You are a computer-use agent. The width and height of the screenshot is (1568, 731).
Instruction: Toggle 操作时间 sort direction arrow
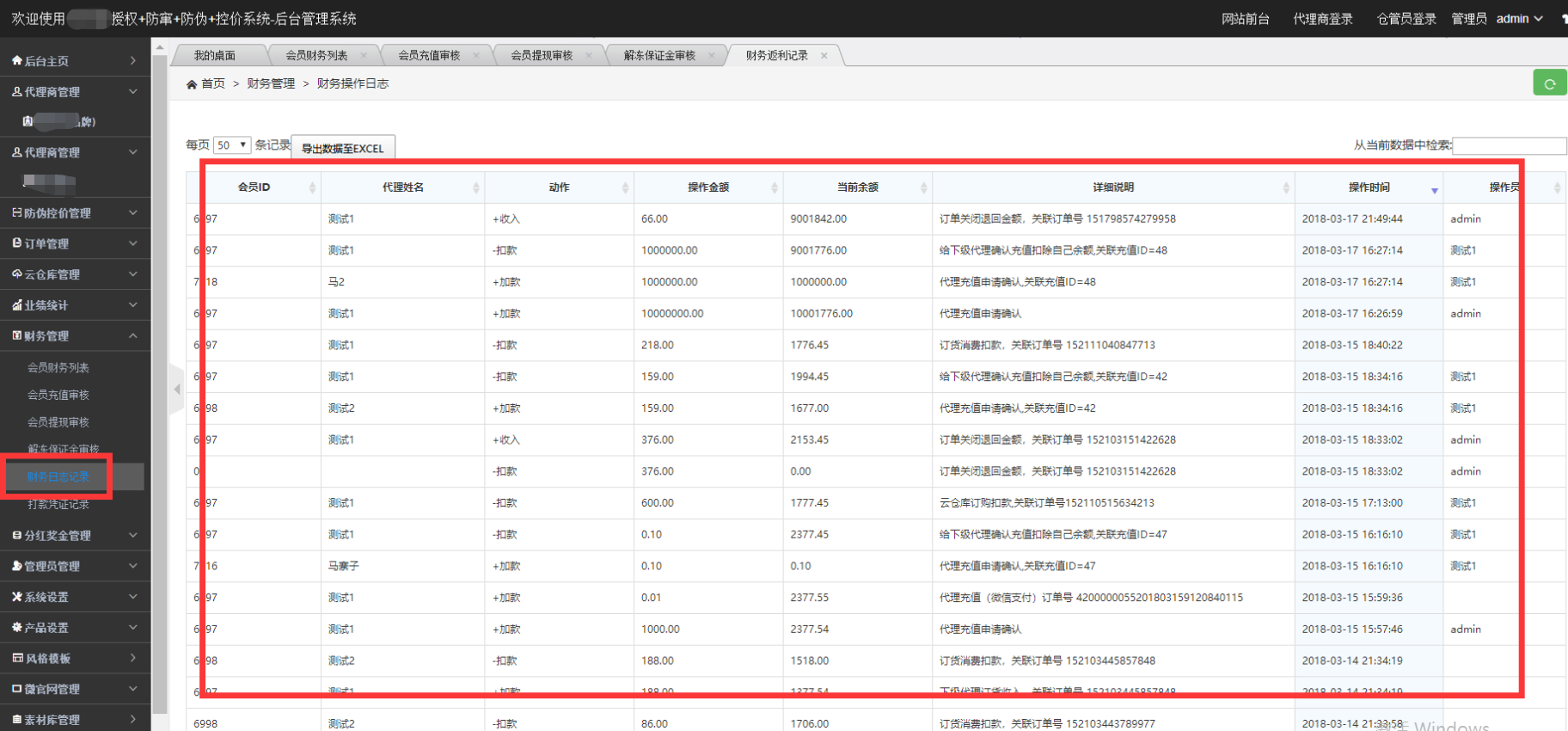(x=1435, y=190)
